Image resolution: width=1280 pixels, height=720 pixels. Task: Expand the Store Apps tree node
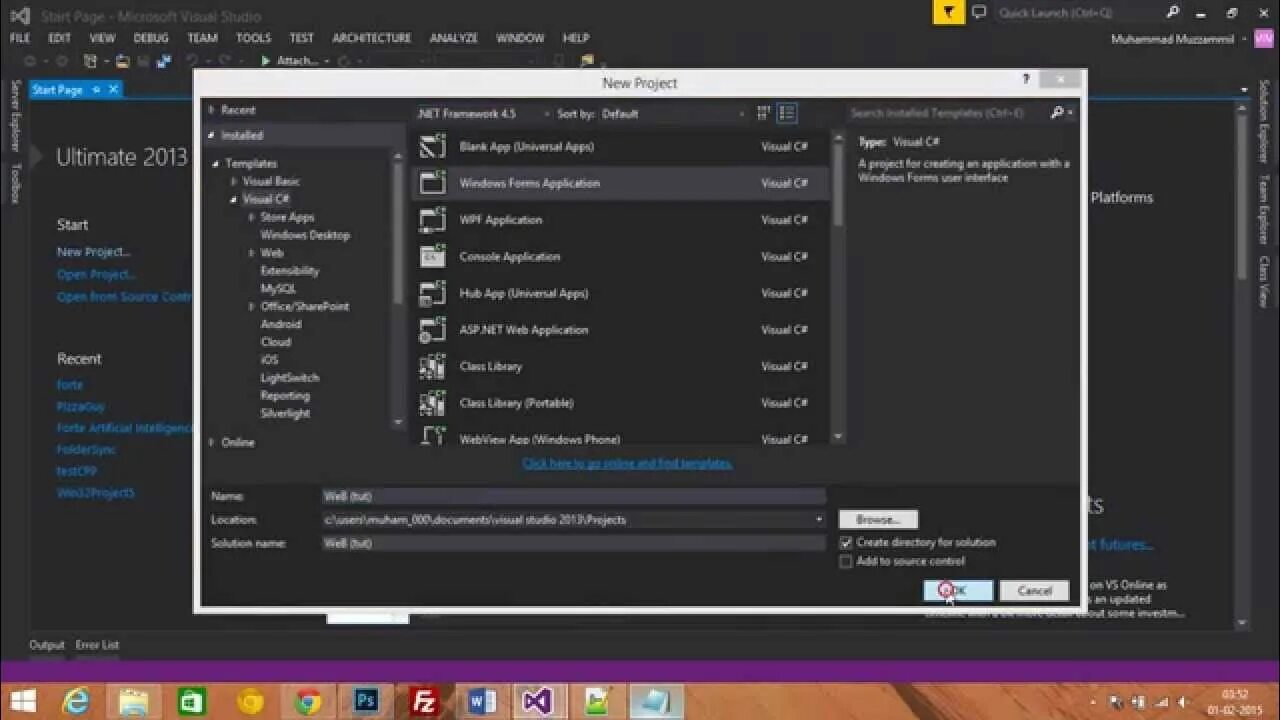[252, 217]
